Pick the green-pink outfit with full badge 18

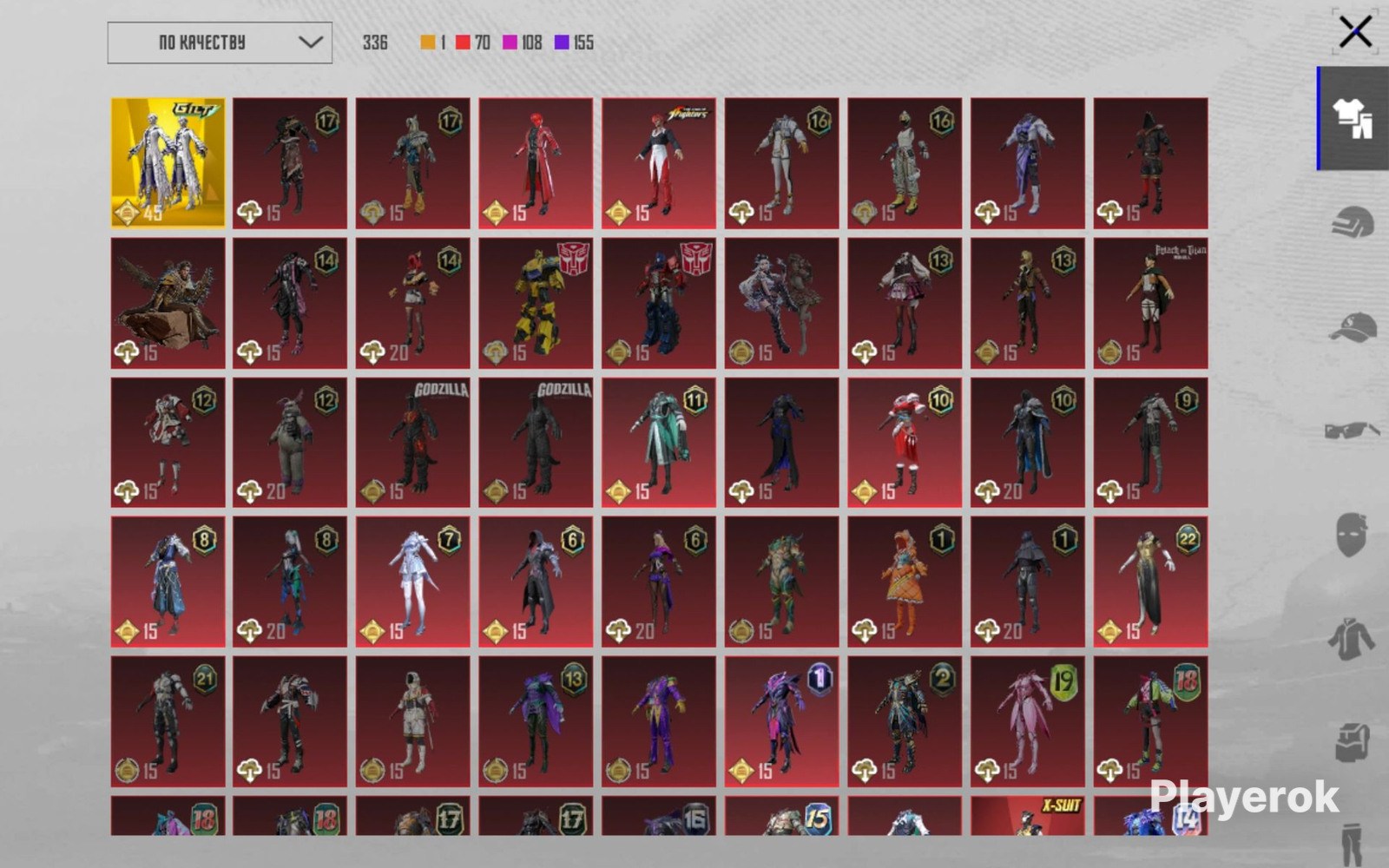coord(1150,721)
